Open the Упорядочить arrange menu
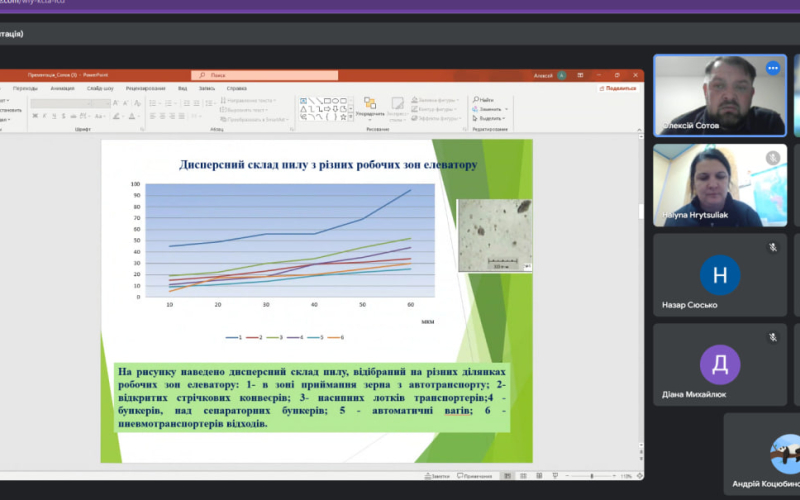The height and width of the screenshot is (500, 800). coord(370,109)
